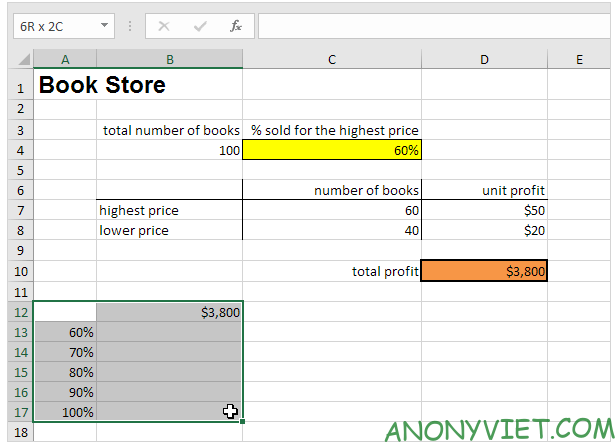Click the $50 unit profit cell
616x443 pixels.
tap(484, 210)
